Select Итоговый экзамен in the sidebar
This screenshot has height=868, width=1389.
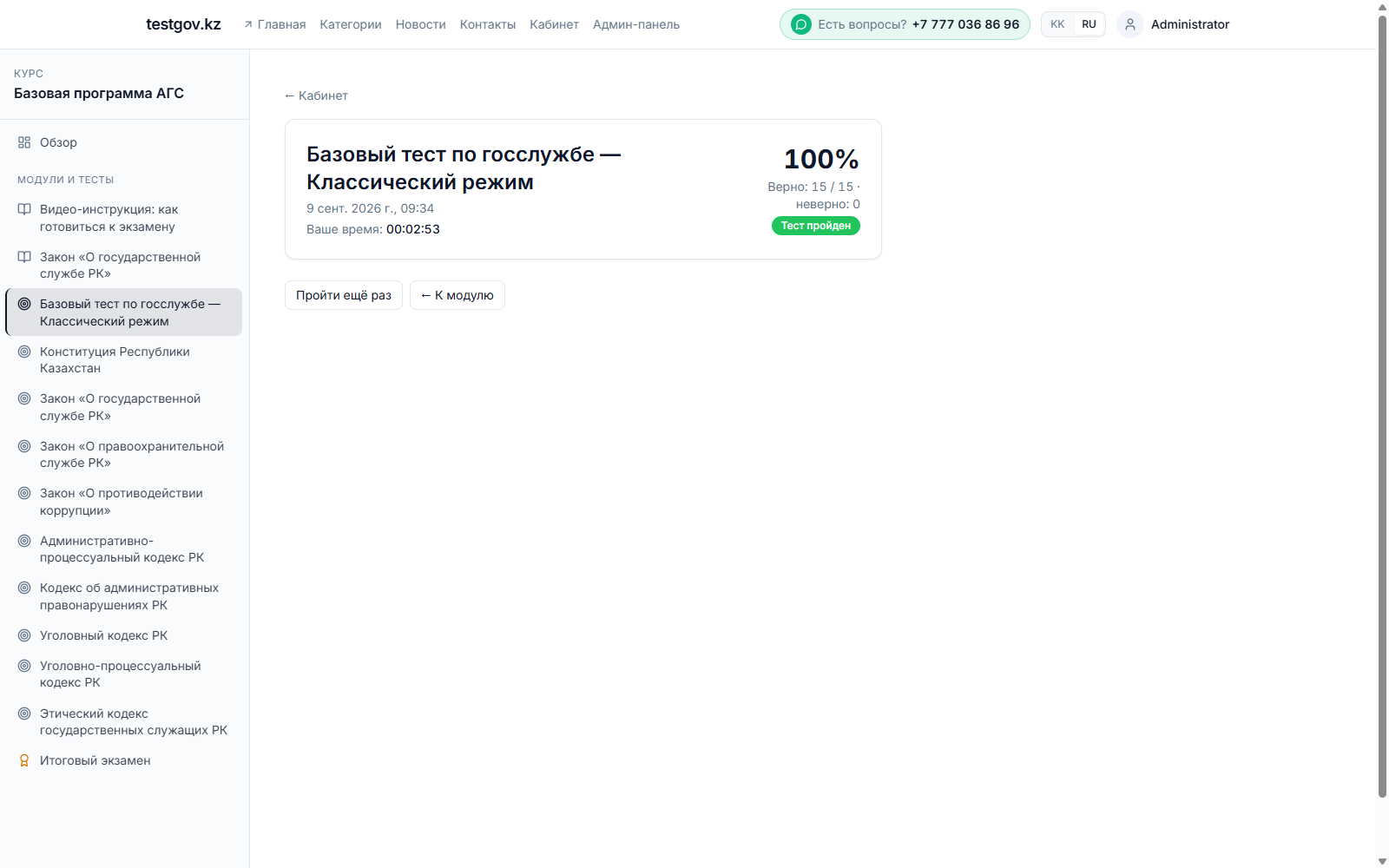coord(123,760)
